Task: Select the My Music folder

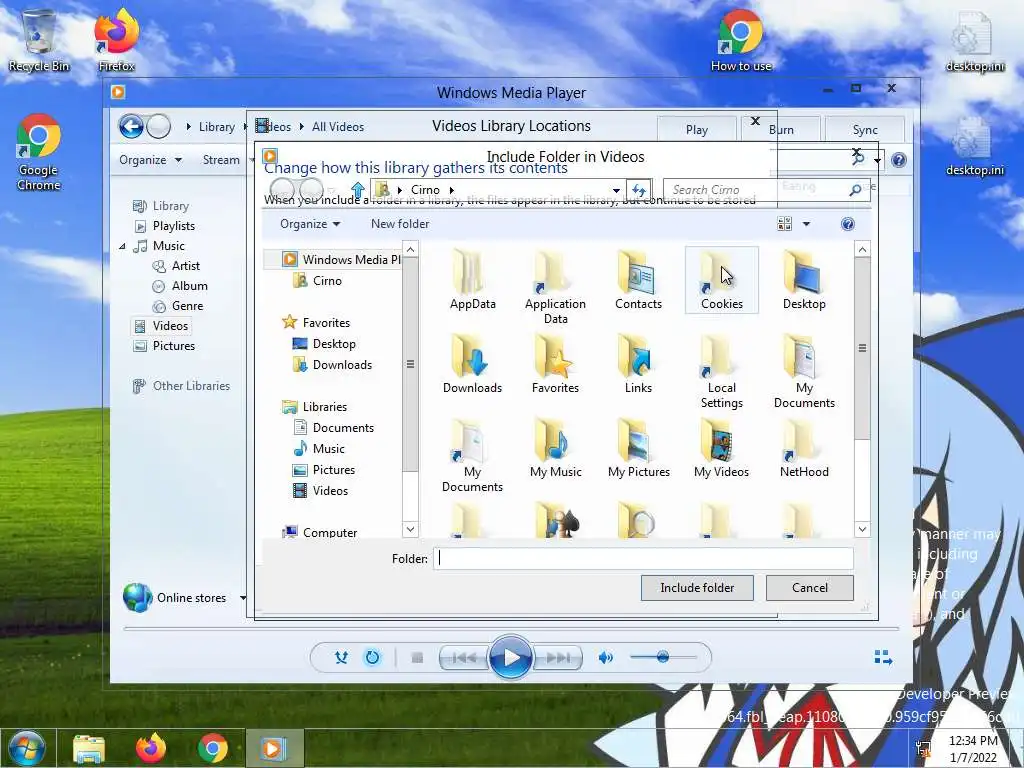Action: point(555,449)
